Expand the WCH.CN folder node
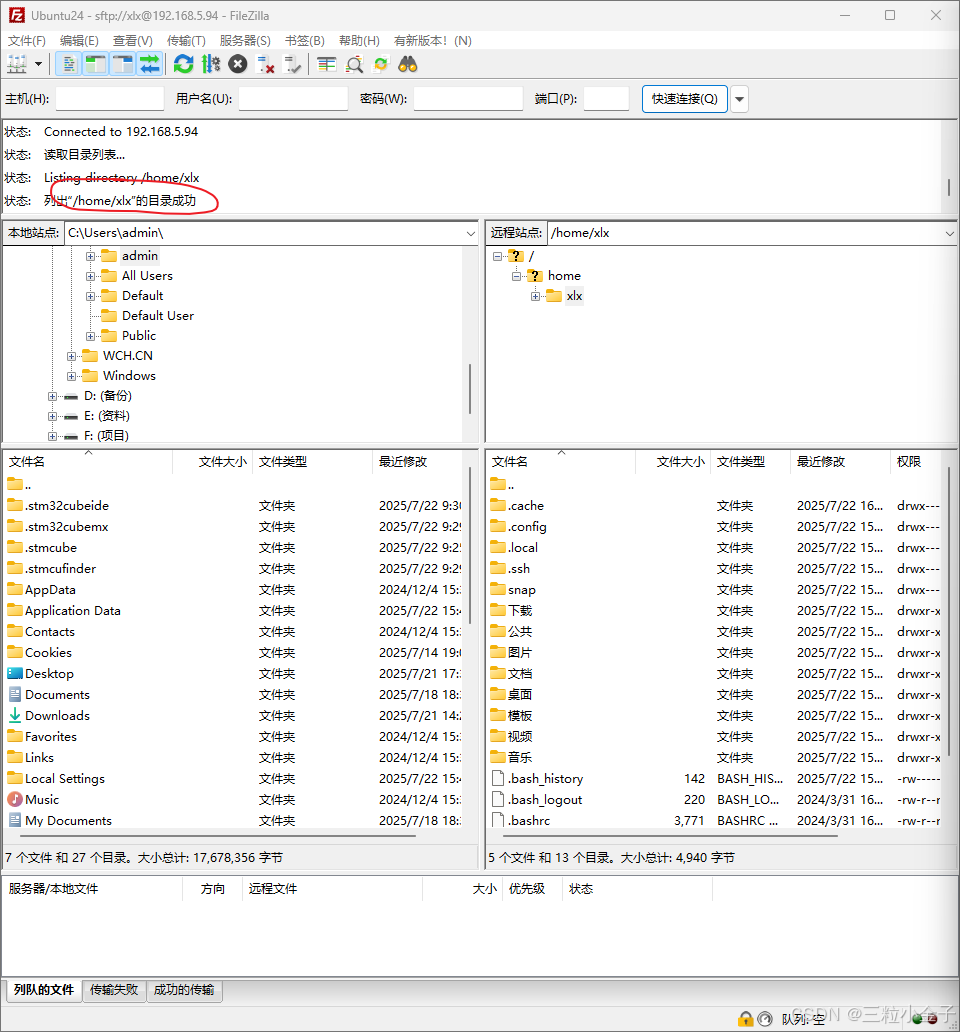The width and height of the screenshot is (960, 1032). tap(71, 356)
